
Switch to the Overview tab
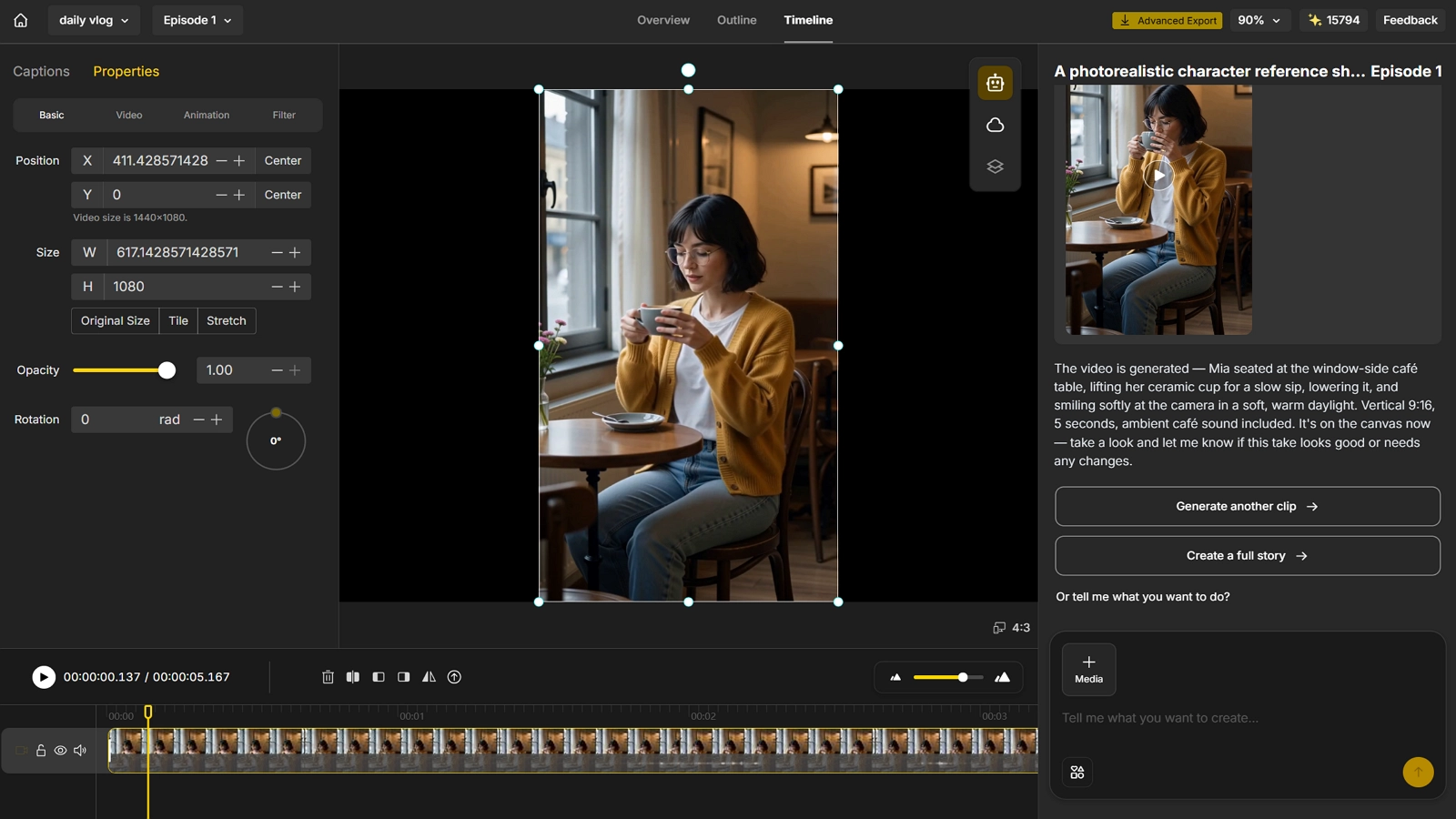[x=663, y=20]
